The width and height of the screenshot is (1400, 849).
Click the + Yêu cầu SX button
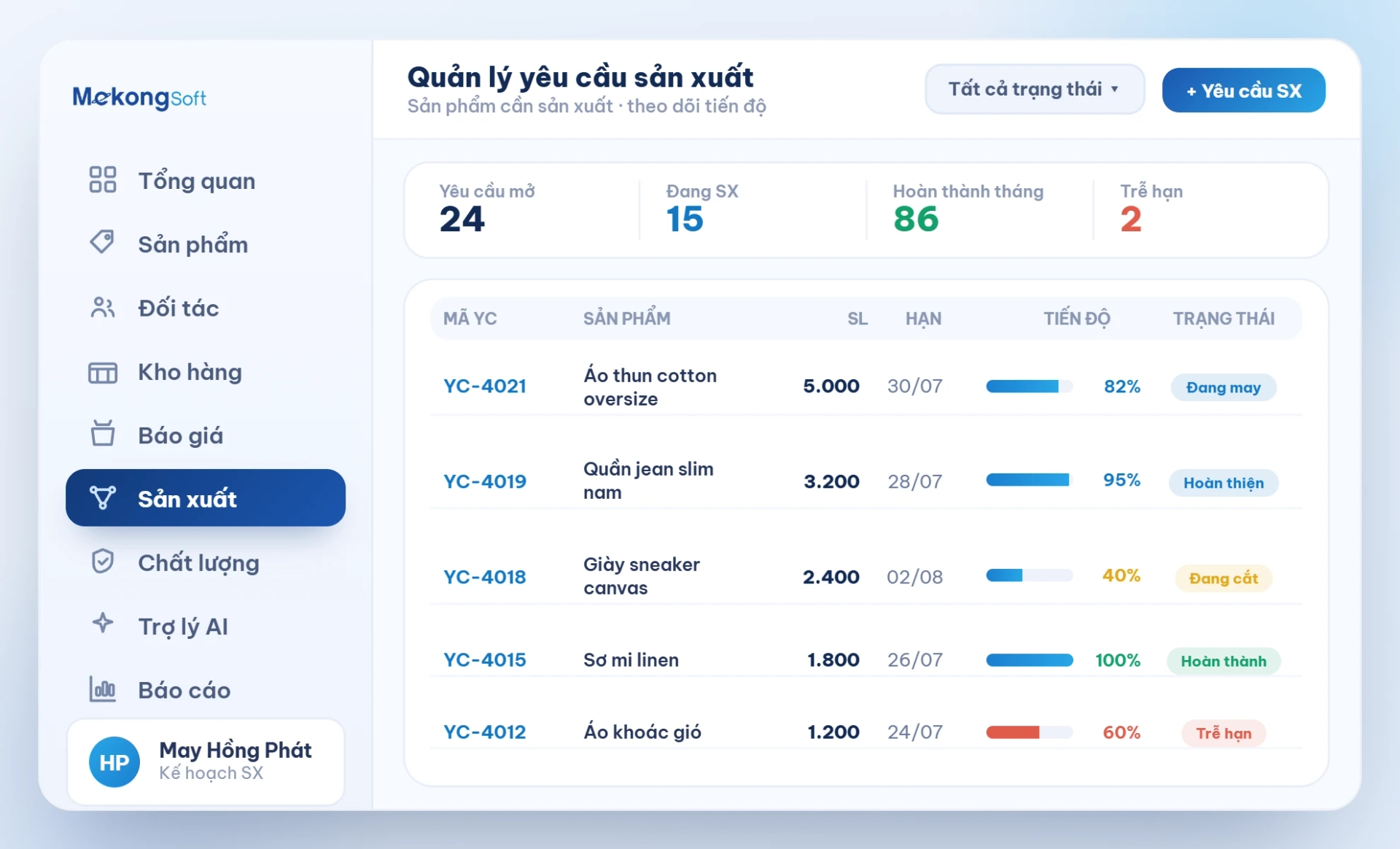tap(1243, 90)
